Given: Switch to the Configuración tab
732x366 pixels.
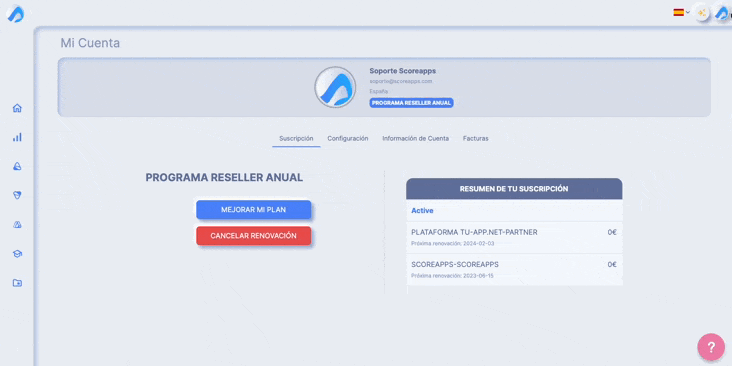Looking at the screenshot, I should pyautogui.click(x=348, y=139).
